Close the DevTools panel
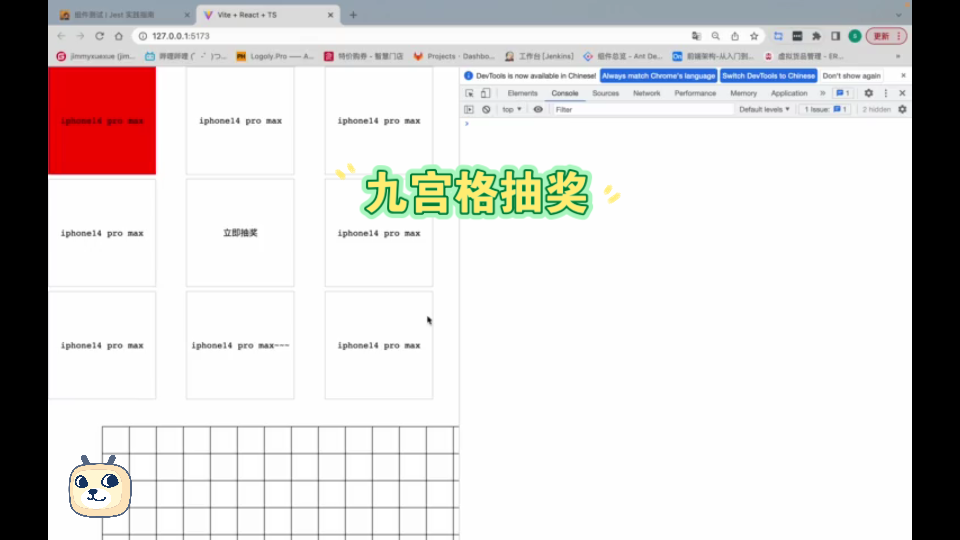The width and height of the screenshot is (960, 540). coord(902,93)
